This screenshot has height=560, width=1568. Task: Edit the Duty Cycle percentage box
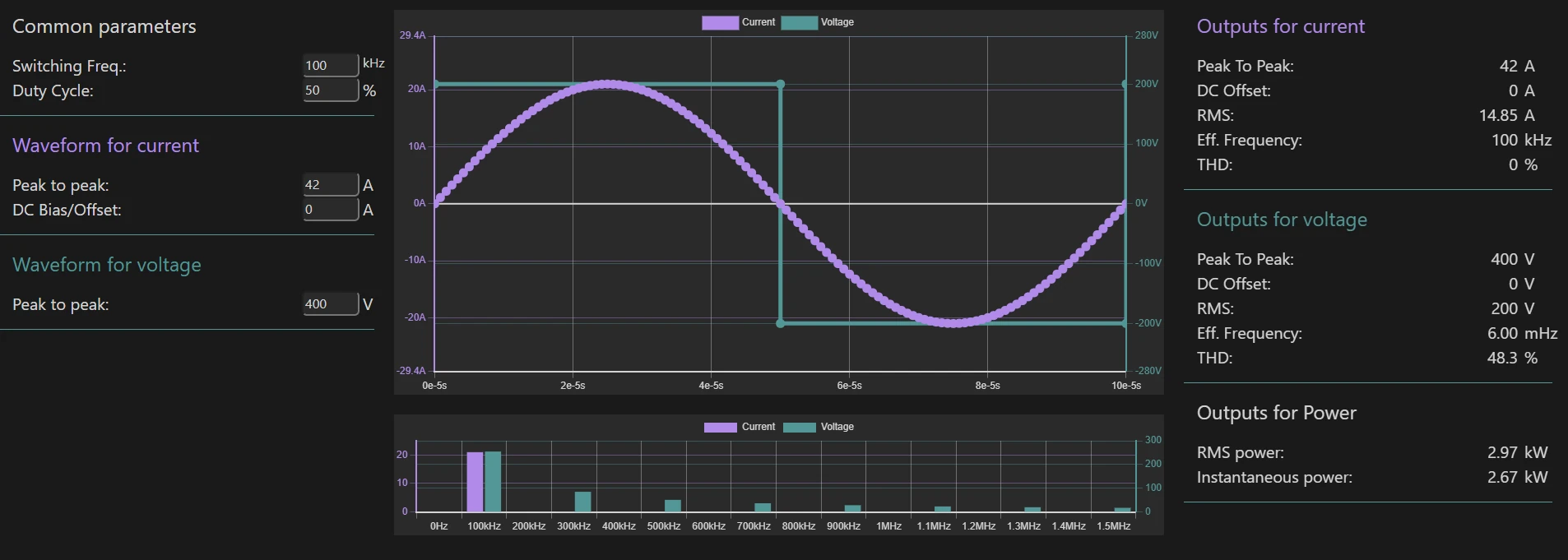[330, 90]
